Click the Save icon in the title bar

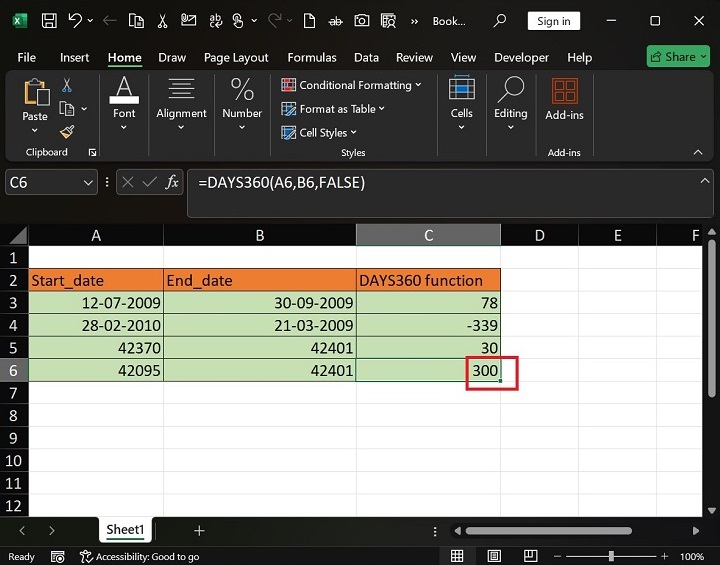(x=48, y=21)
